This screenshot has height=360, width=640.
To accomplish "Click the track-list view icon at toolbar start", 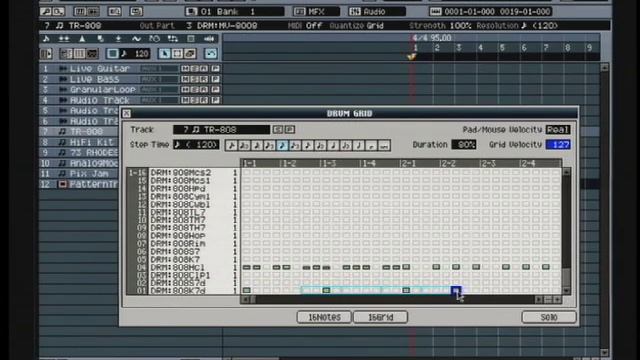I will 46,53.
